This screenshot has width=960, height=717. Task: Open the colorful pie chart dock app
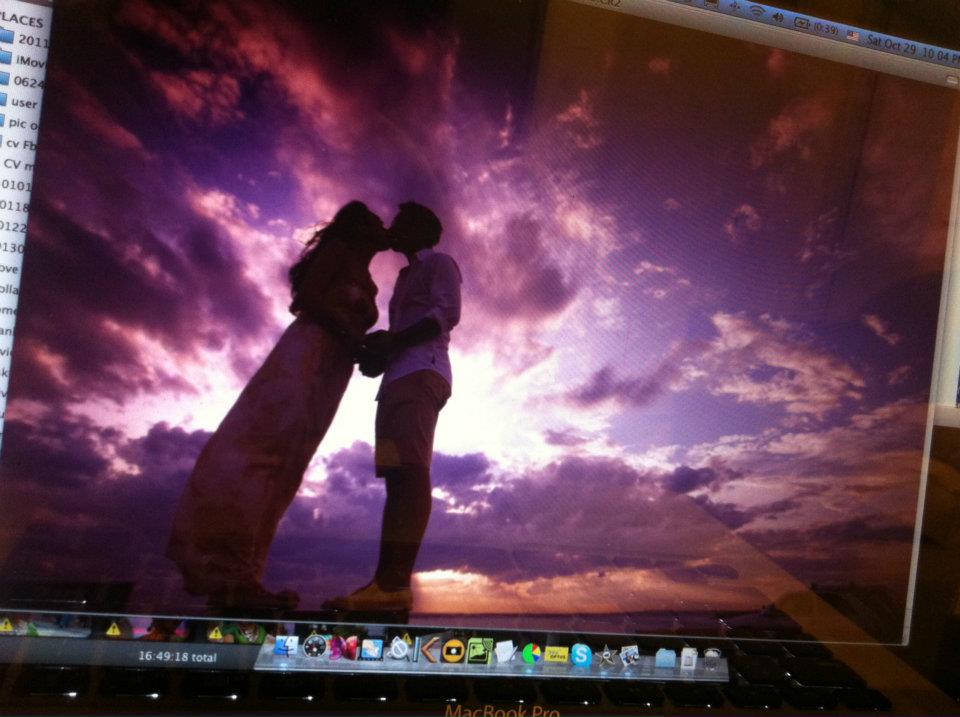pos(532,653)
